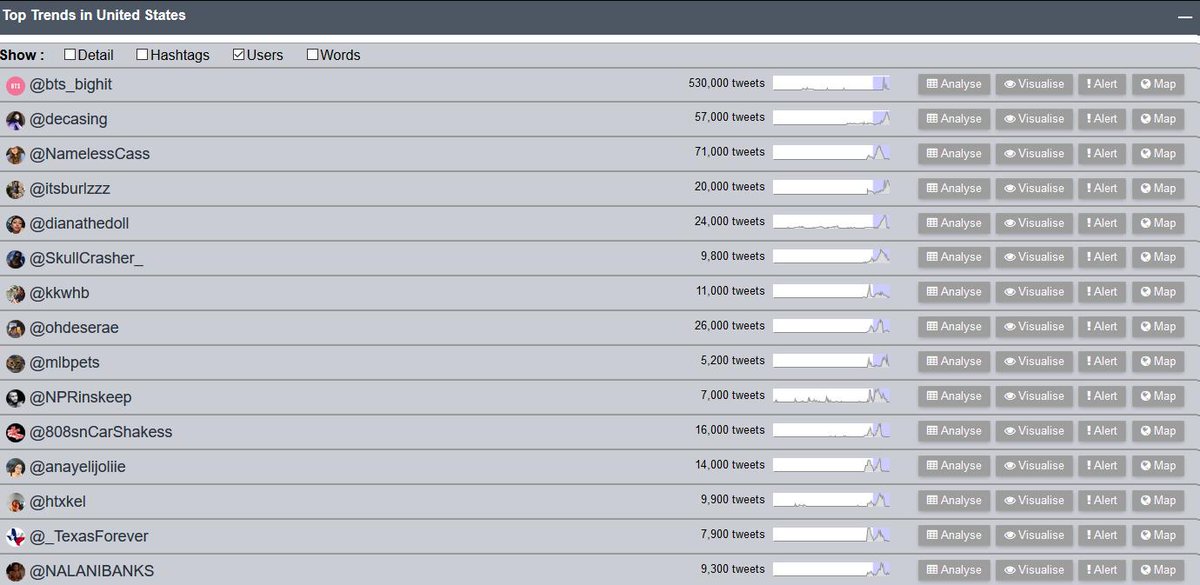Visualise activity for @SkullCrasher_
The height and width of the screenshot is (585, 1200).
(x=1034, y=256)
